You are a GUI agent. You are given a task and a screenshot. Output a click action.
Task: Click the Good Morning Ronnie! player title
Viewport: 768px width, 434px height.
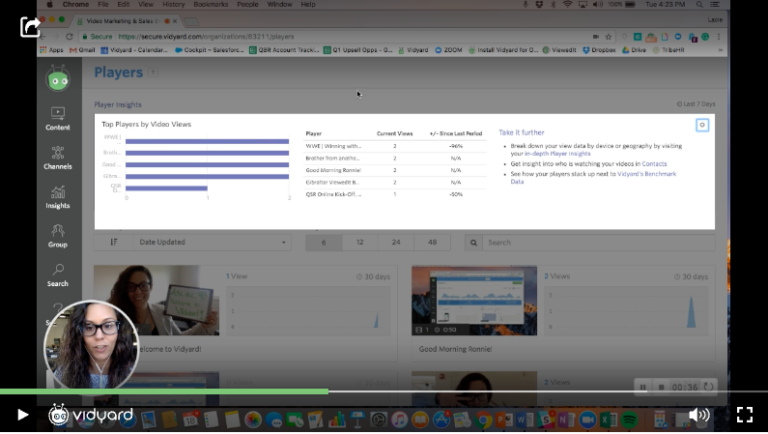click(x=456, y=349)
